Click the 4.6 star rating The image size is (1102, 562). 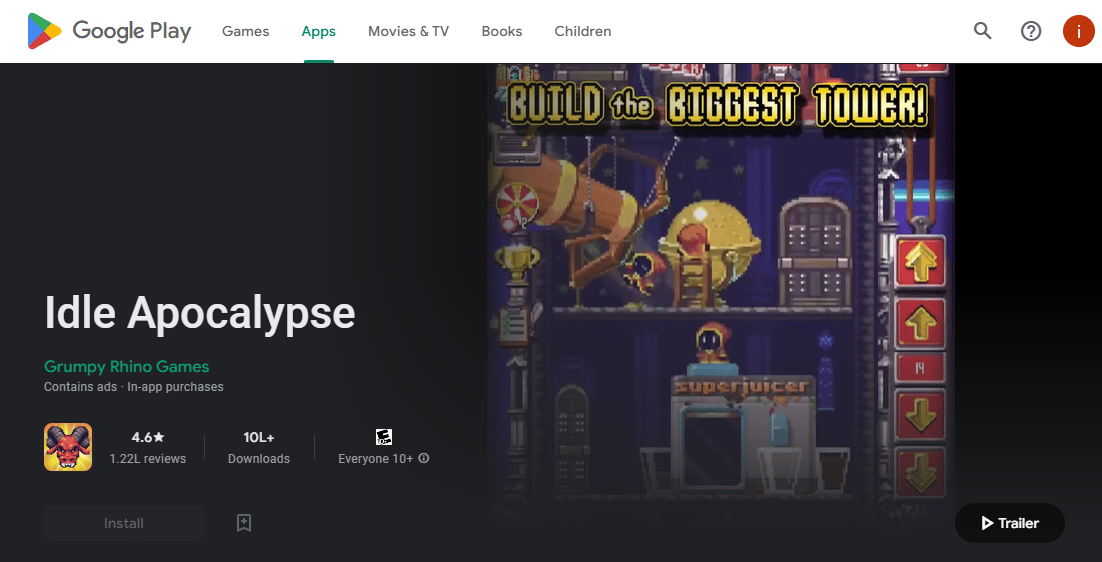pos(148,437)
